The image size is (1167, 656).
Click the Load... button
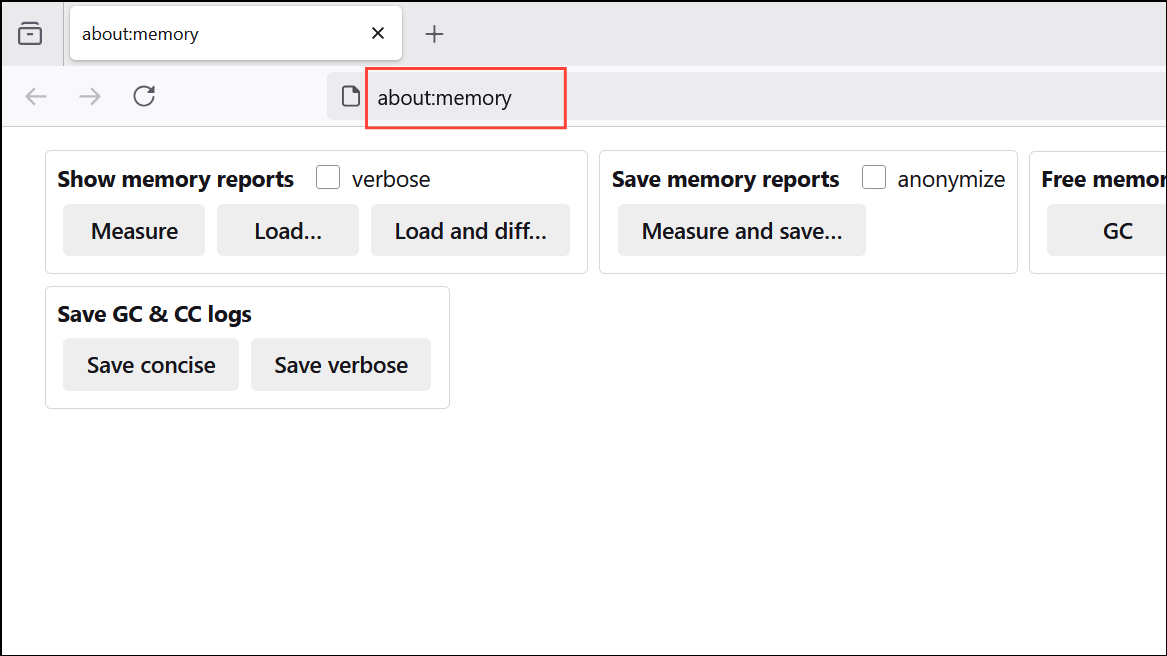[x=287, y=230]
